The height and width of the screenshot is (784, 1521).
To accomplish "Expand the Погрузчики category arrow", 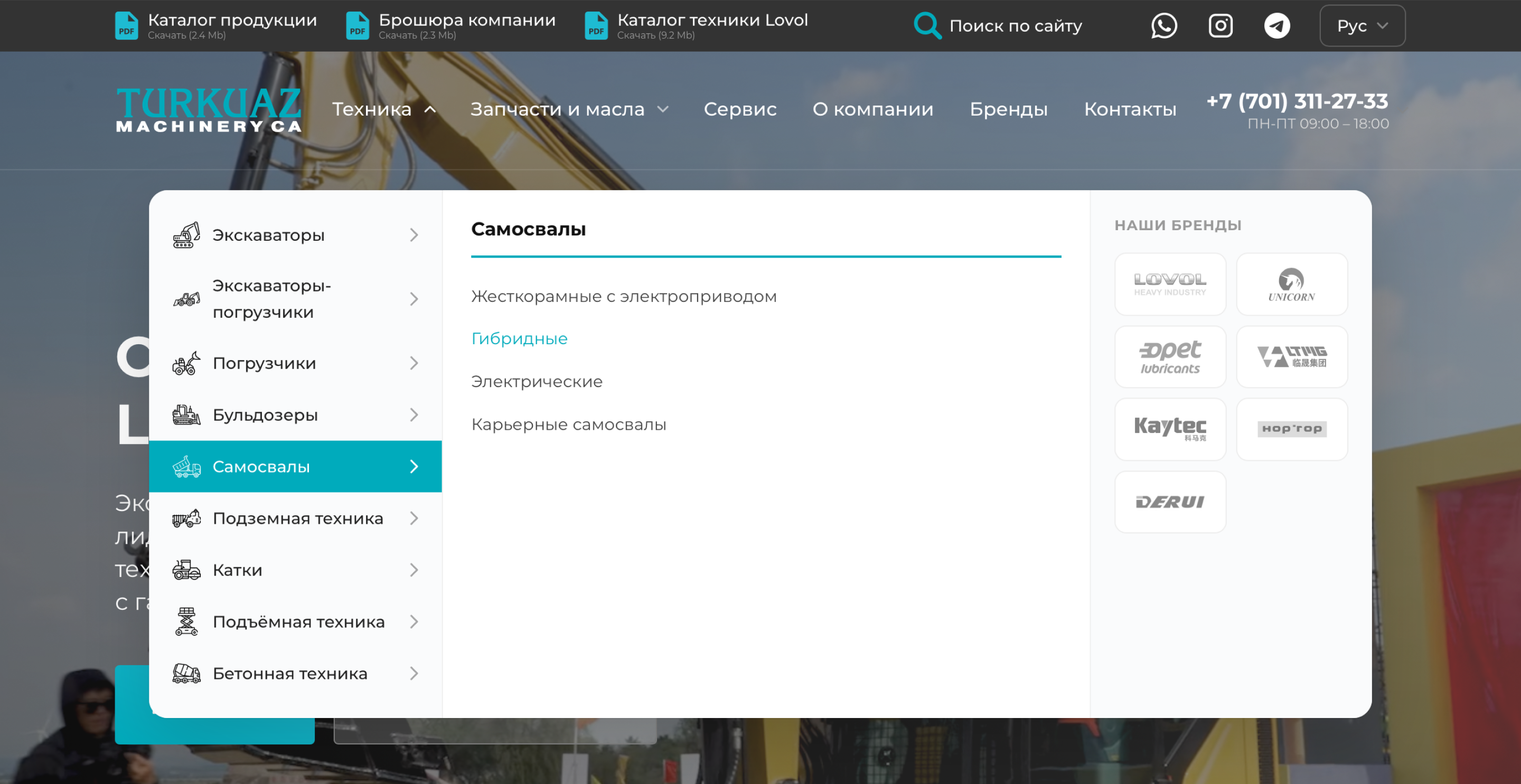I will coord(414,363).
